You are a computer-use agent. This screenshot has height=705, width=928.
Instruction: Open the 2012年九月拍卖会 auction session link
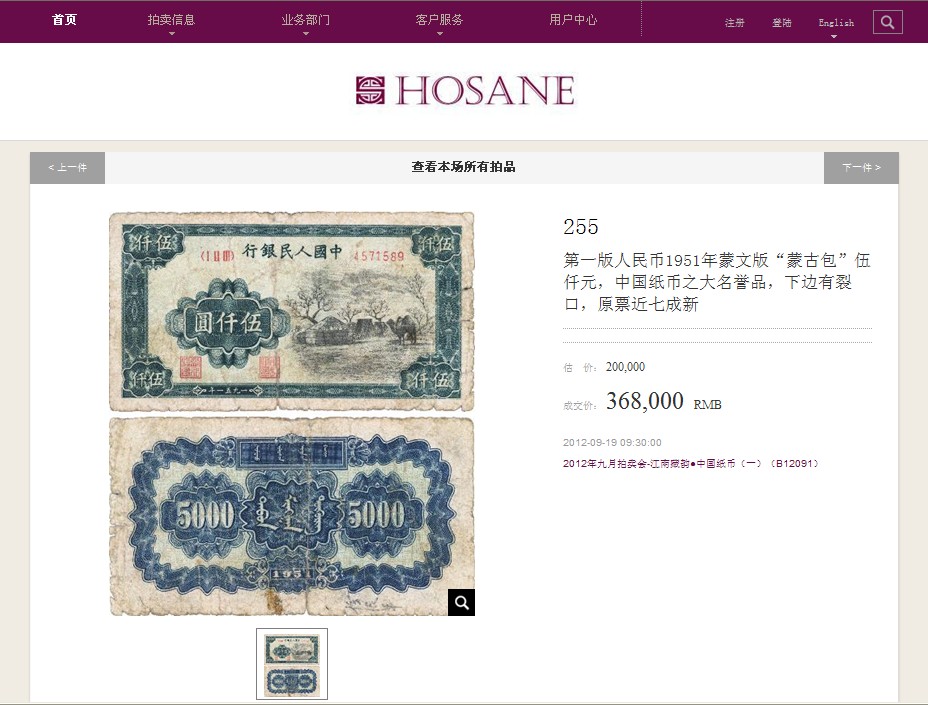click(x=691, y=463)
